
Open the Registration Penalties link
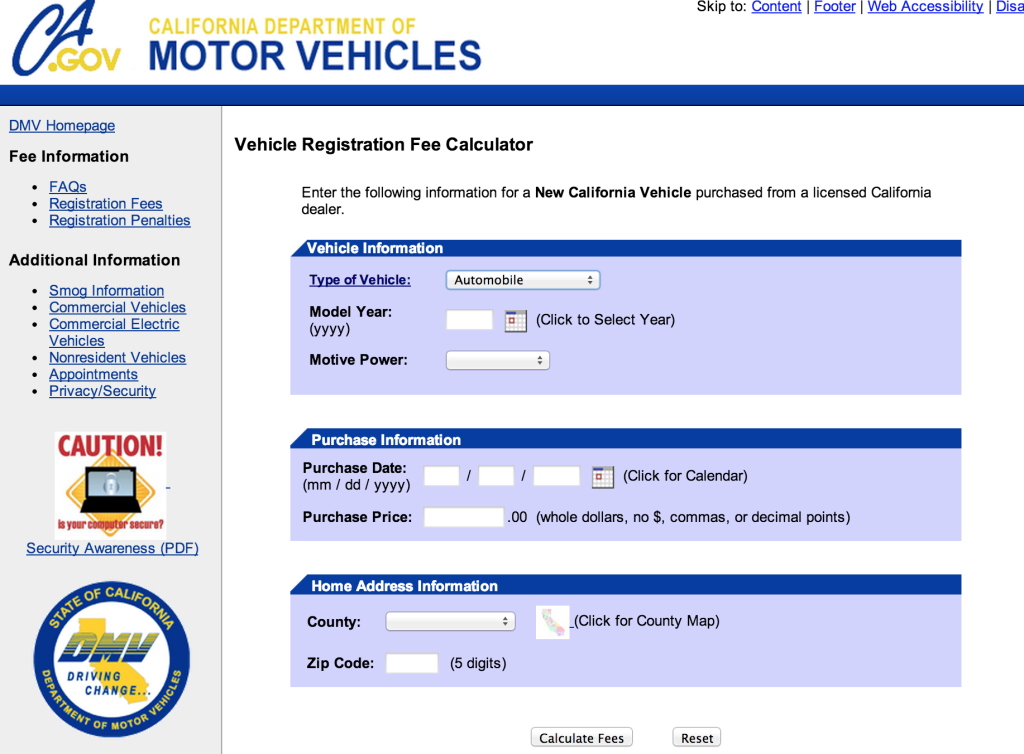pyautogui.click(x=120, y=221)
